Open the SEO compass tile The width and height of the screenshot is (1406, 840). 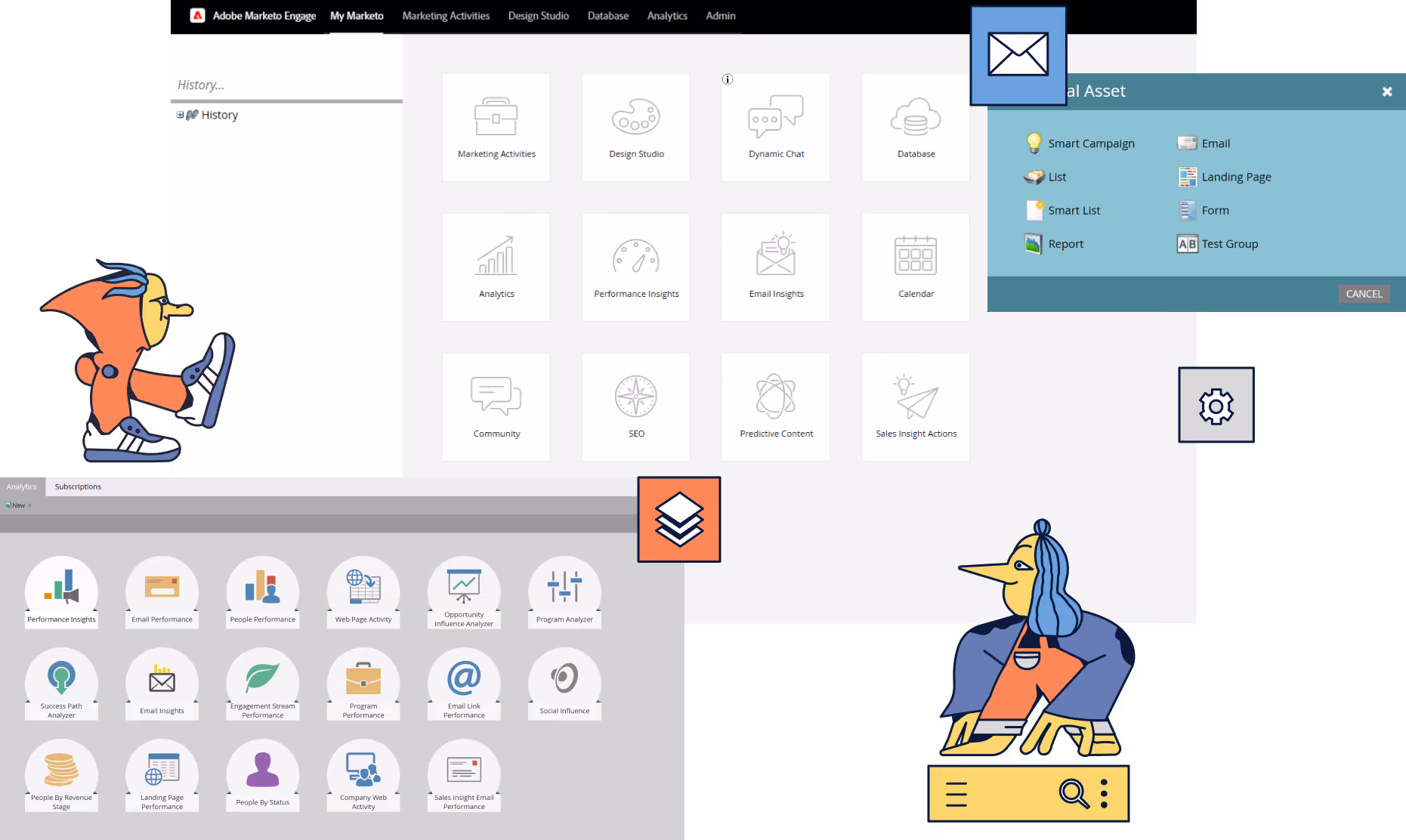[635, 406]
